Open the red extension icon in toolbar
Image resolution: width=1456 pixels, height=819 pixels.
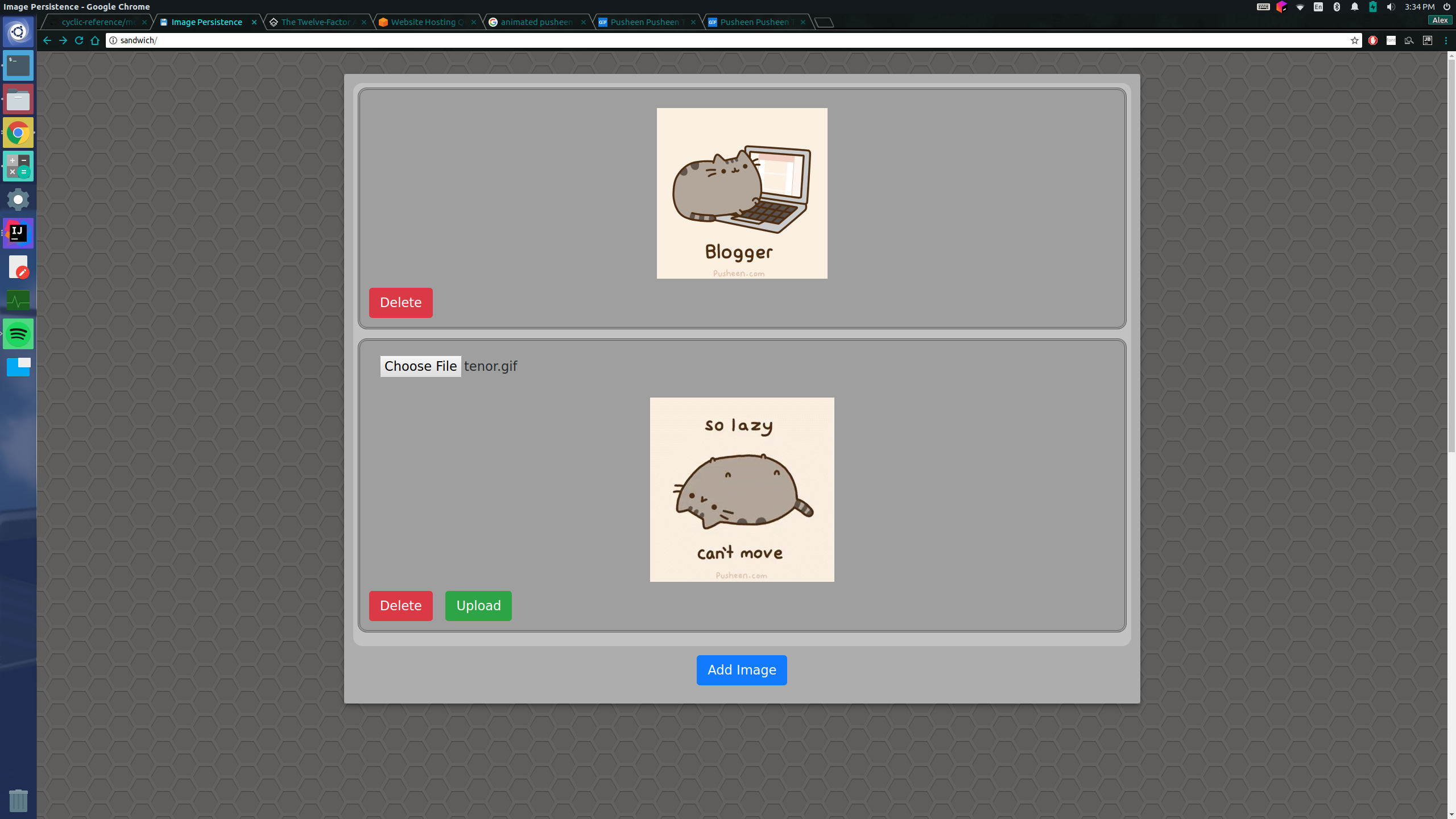click(x=1373, y=40)
